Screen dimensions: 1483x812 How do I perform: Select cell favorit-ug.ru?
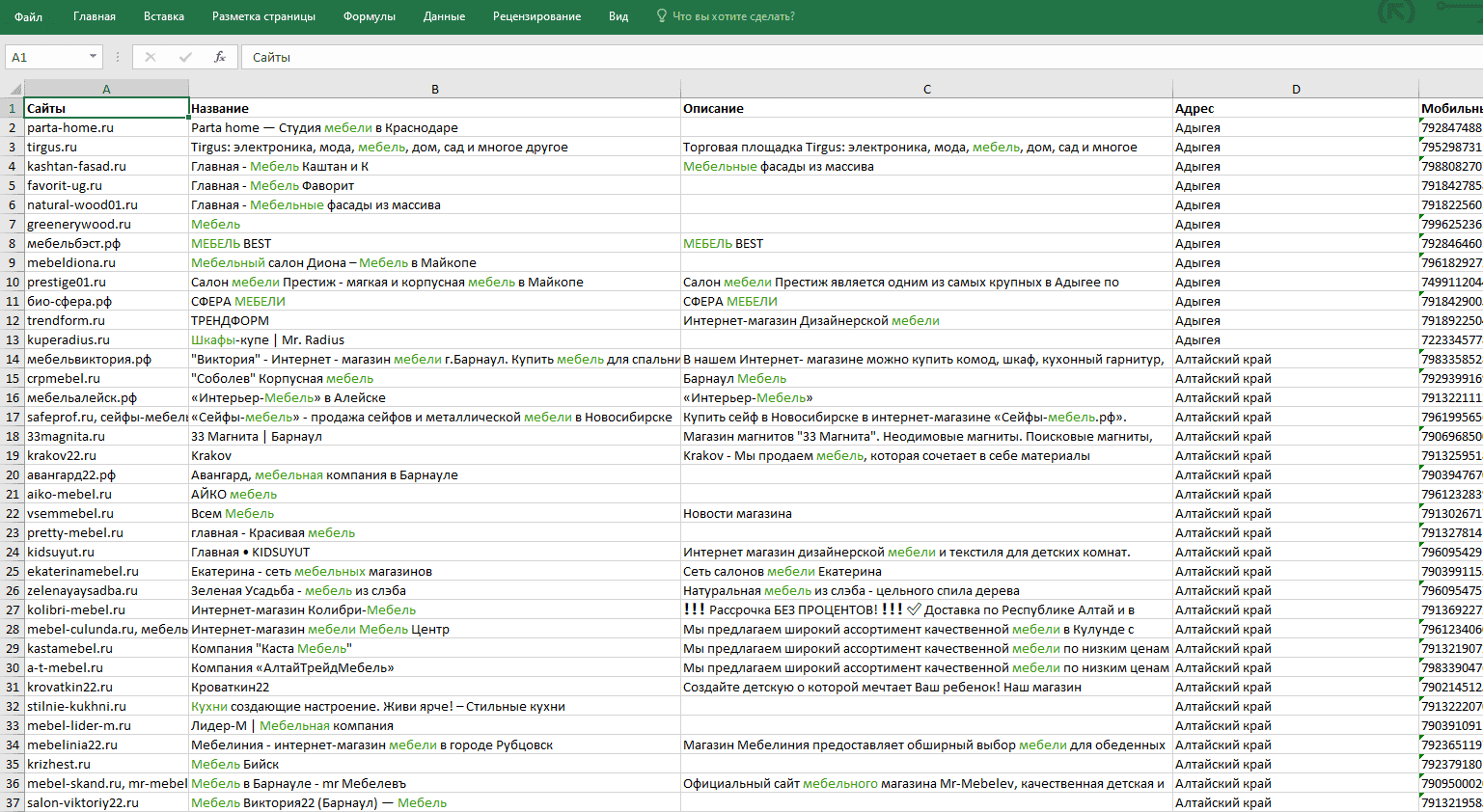(106, 185)
